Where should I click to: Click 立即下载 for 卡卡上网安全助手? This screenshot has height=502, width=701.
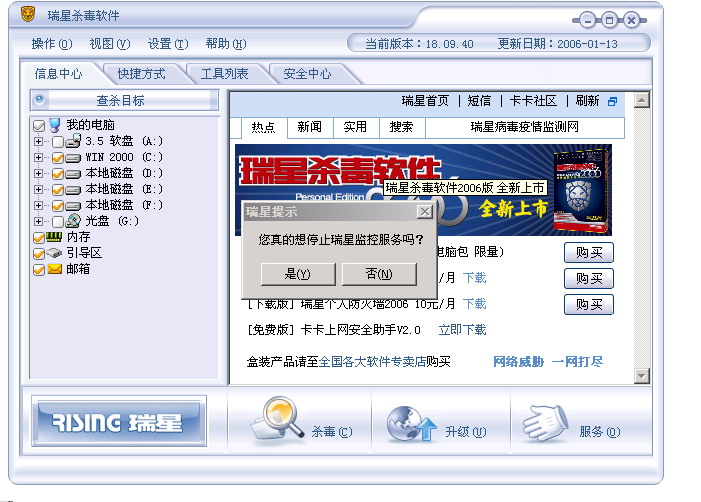pyautogui.click(x=462, y=330)
